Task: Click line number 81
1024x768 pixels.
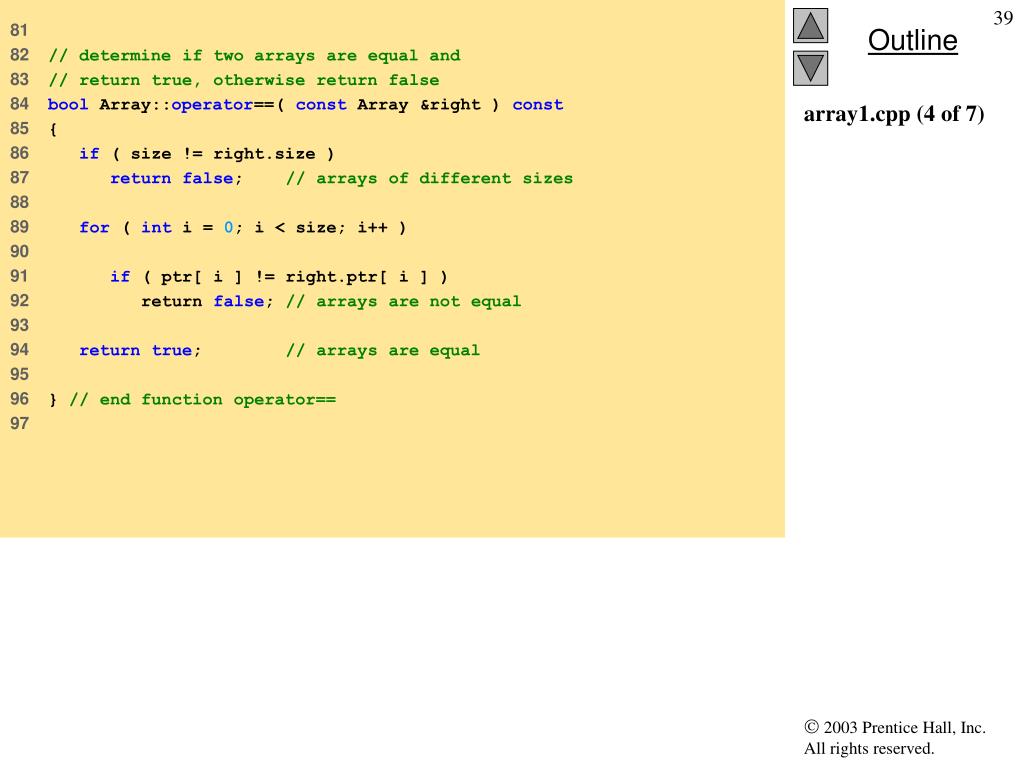Action: coord(19,30)
